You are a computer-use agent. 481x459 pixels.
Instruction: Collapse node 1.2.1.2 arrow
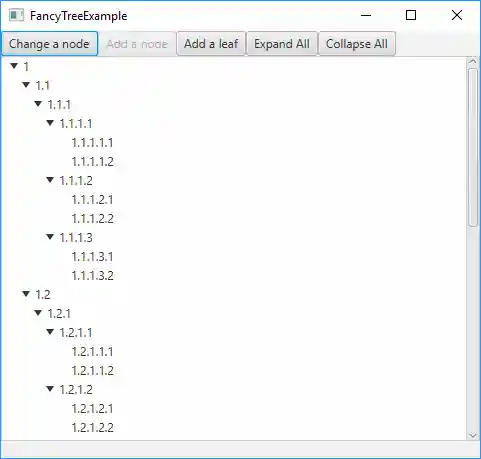50,389
